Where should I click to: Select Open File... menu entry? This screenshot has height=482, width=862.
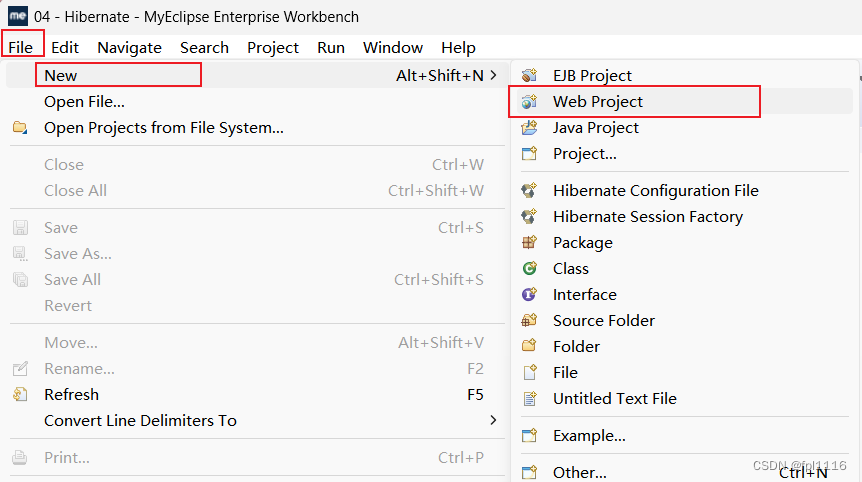pyautogui.click(x=255, y=102)
